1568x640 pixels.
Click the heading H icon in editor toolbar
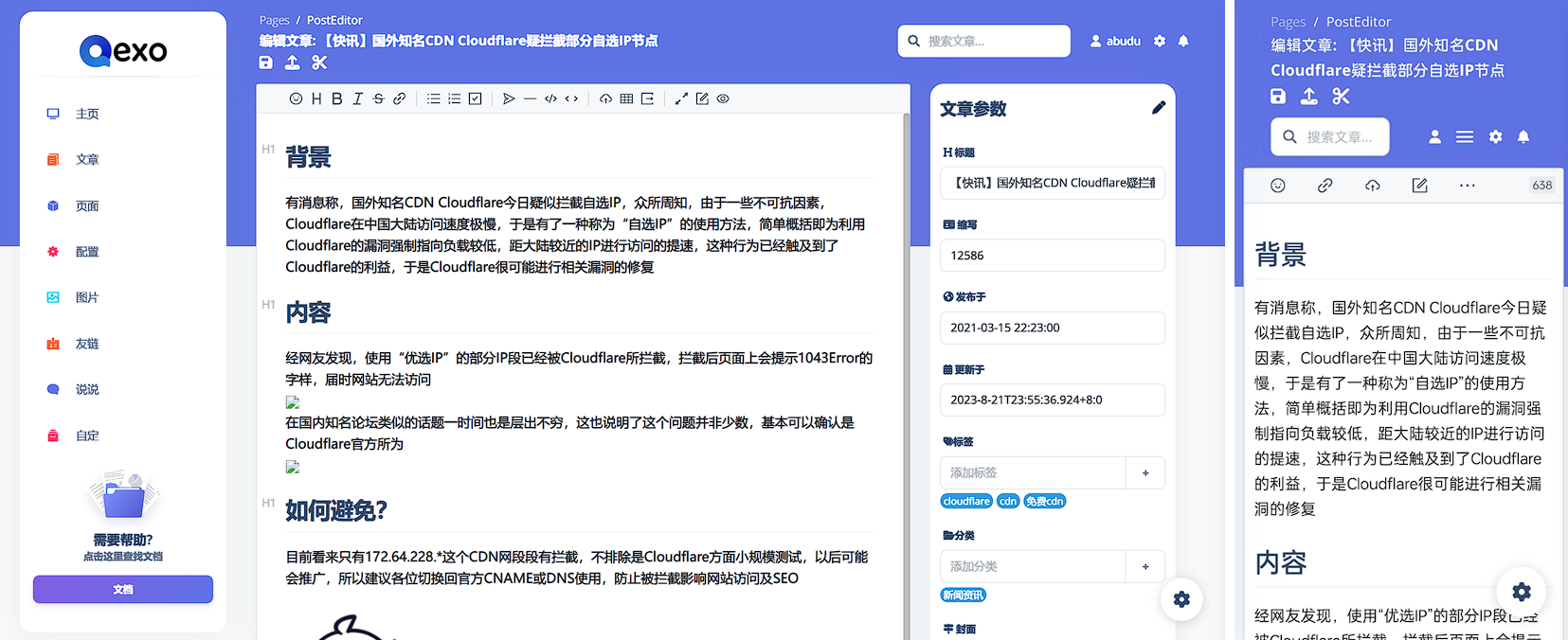[x=316, y=98]
